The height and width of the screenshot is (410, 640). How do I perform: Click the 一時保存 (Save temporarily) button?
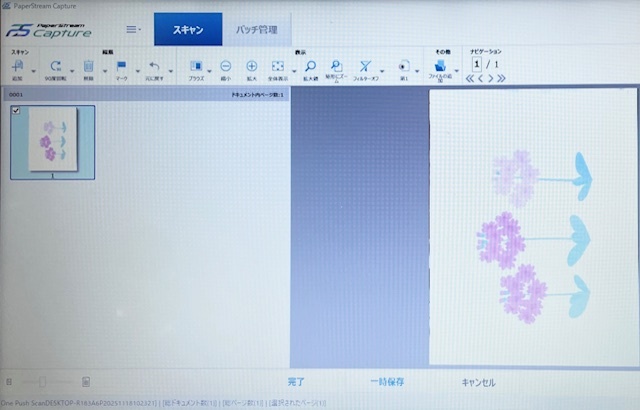coord(387,382)
